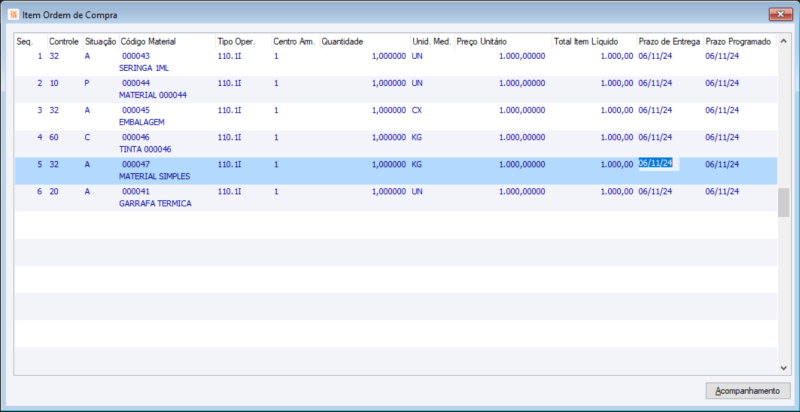The height and width of the screenshot is (412, 800).
Task: Click the vertical scrollbar thumb
Action: pos(783,202)
